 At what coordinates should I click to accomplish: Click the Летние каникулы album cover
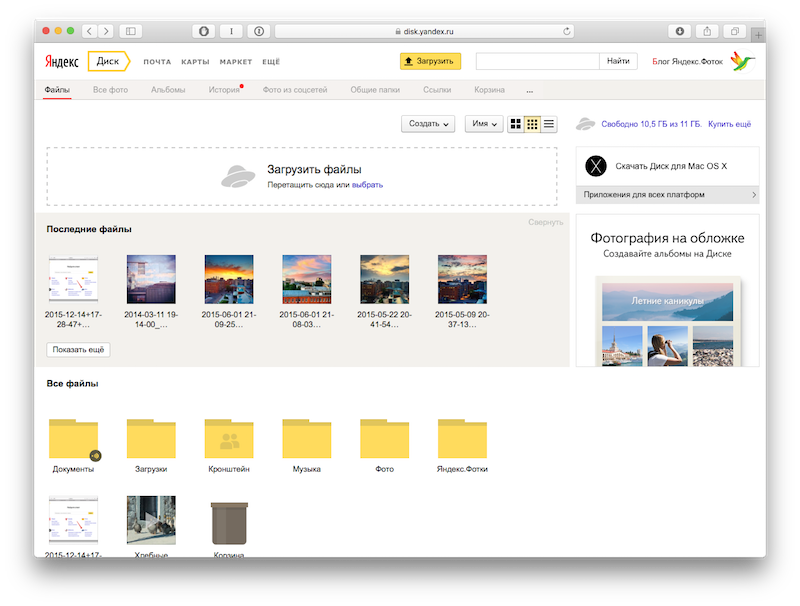[667, 298]
